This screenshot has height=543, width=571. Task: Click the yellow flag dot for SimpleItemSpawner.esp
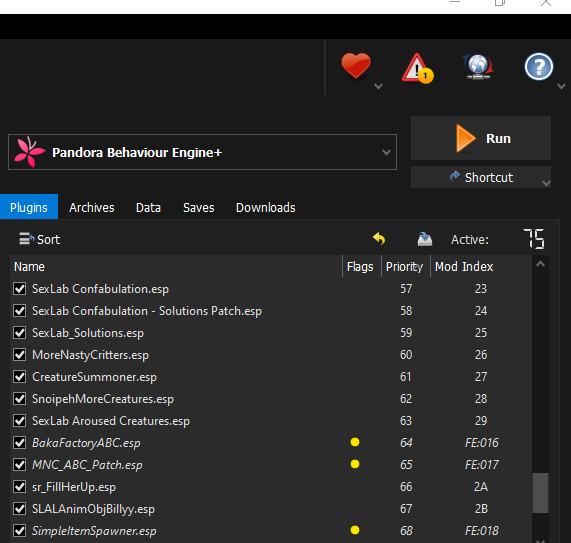(x=355, y=530)
